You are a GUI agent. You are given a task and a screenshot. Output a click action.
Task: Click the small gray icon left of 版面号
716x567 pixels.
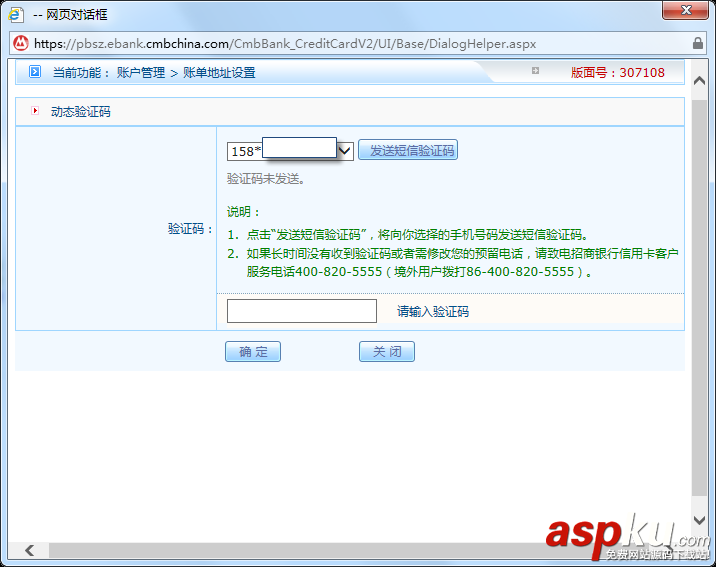pyautogui.click(x=535, y=70)
